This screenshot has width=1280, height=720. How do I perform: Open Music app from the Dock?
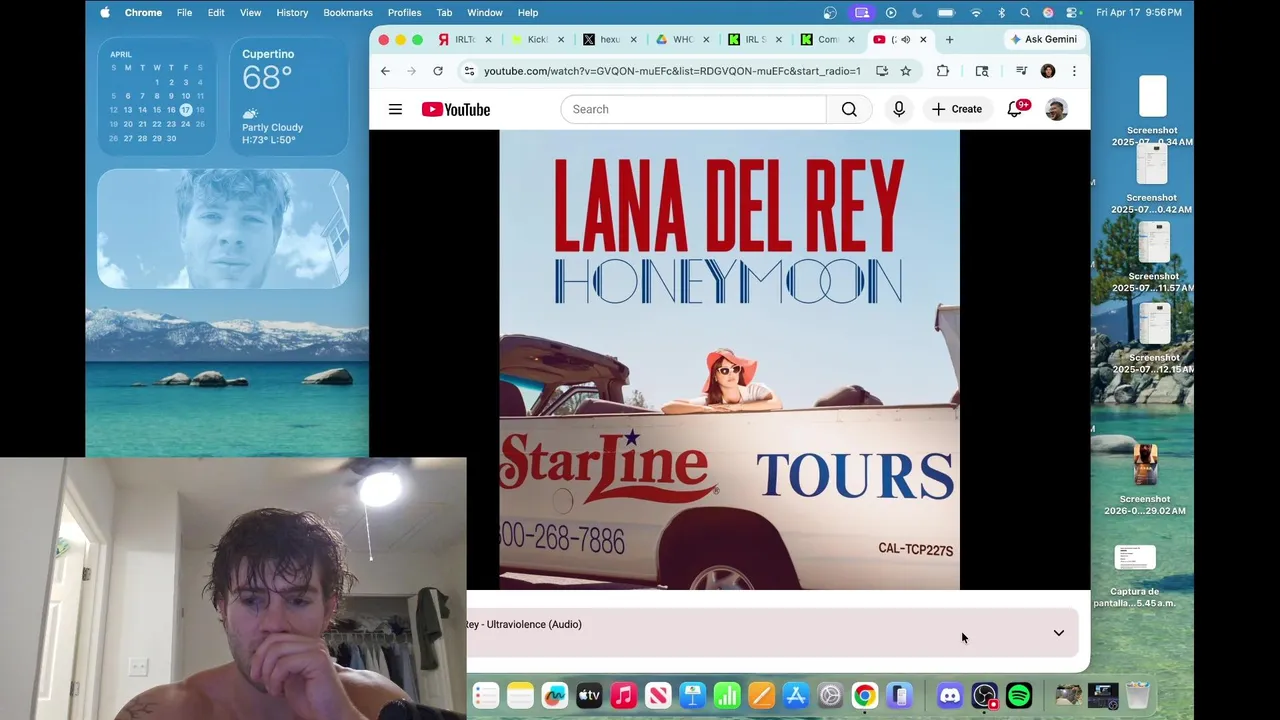623,695
